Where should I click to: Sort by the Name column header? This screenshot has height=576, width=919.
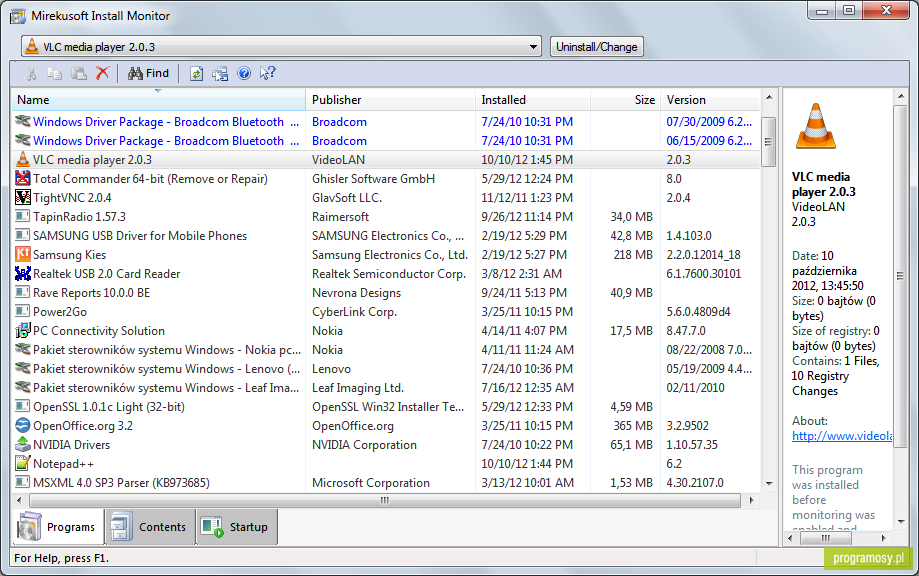tap(158, 100)
